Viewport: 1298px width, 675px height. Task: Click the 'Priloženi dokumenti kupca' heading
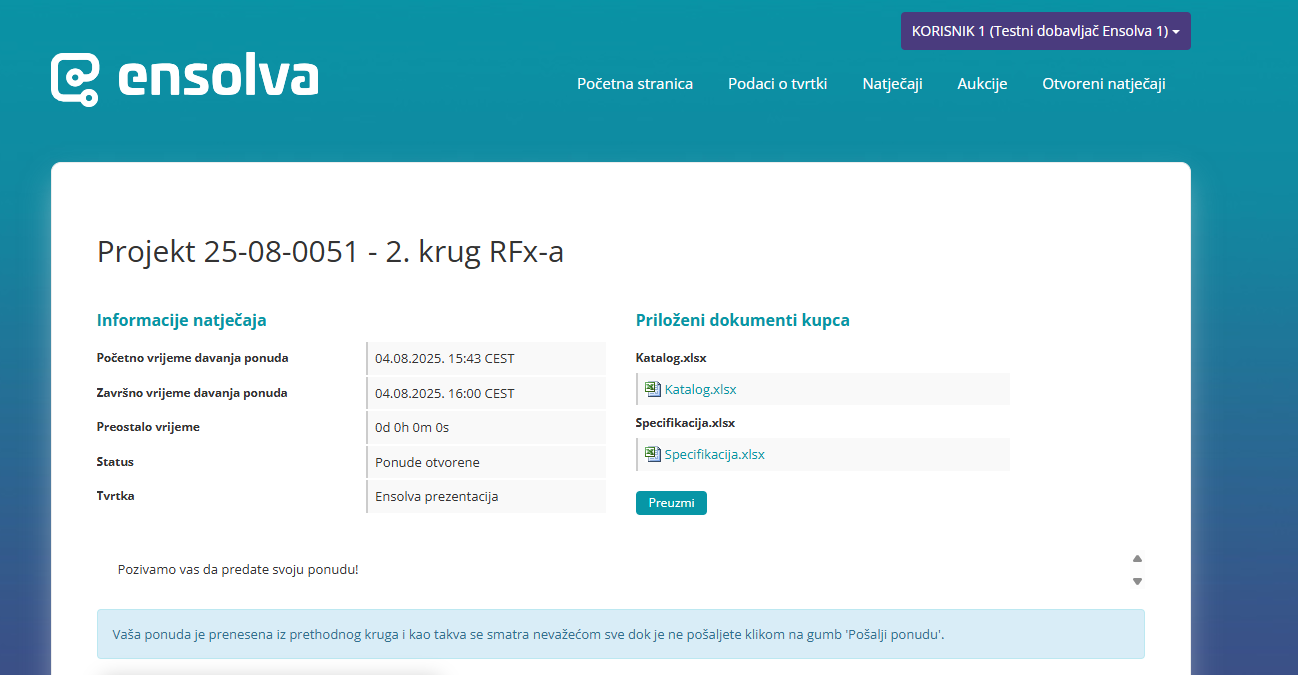(x=742, y=320)
